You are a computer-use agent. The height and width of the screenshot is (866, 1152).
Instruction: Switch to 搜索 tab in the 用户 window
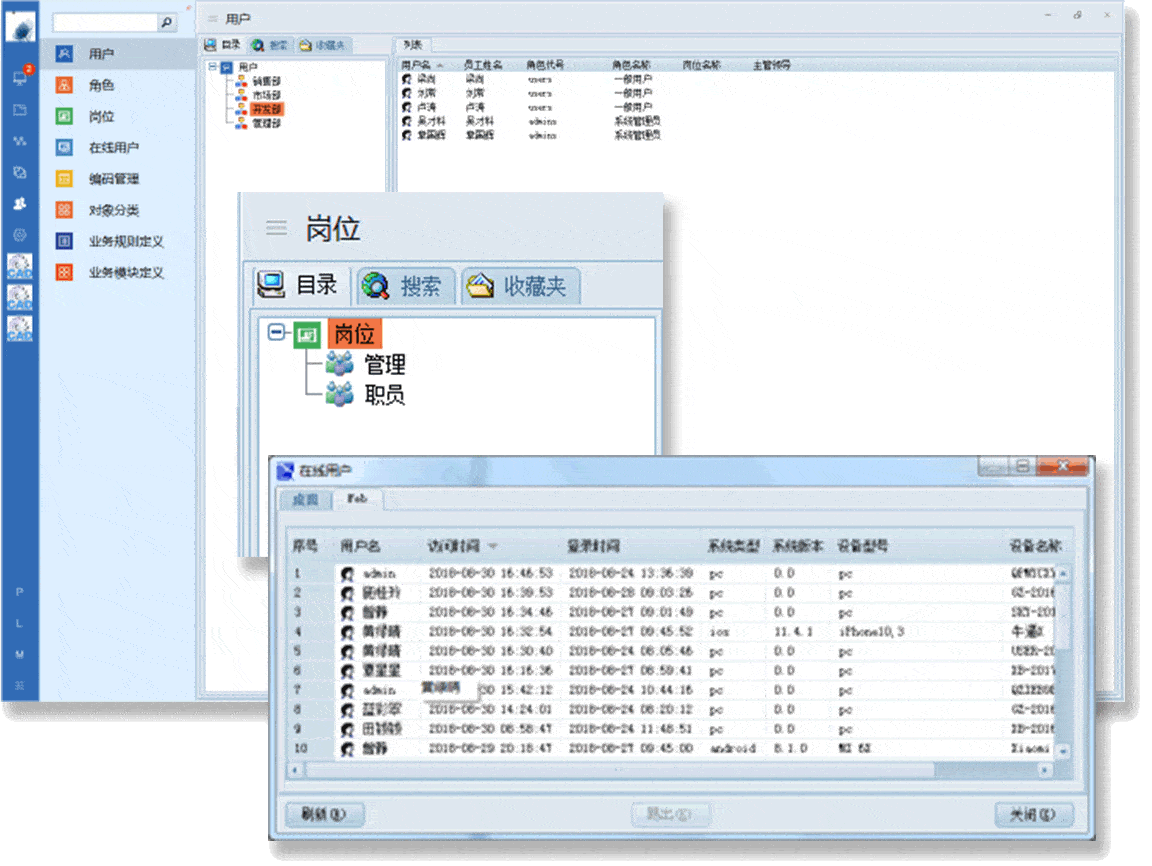(x=270, y=45)
